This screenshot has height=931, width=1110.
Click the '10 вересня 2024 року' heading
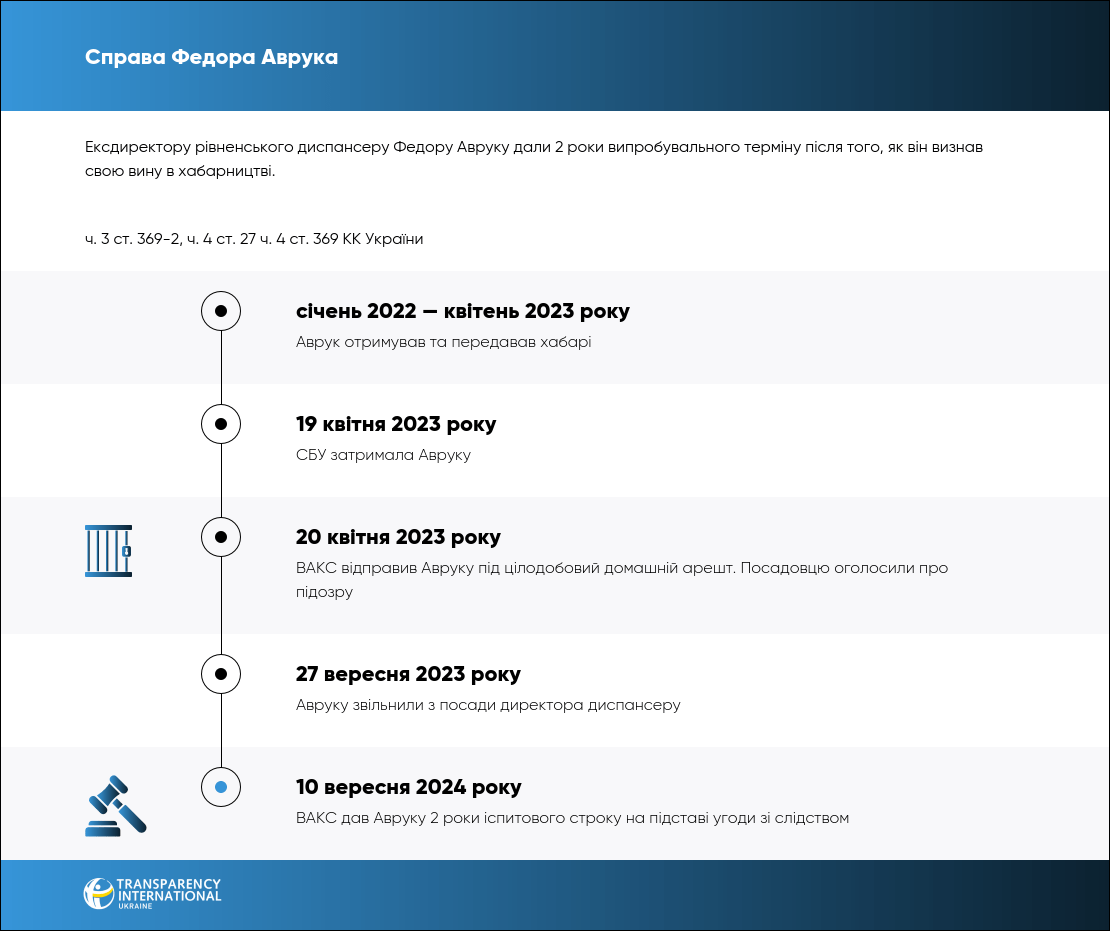pos(408,787)
